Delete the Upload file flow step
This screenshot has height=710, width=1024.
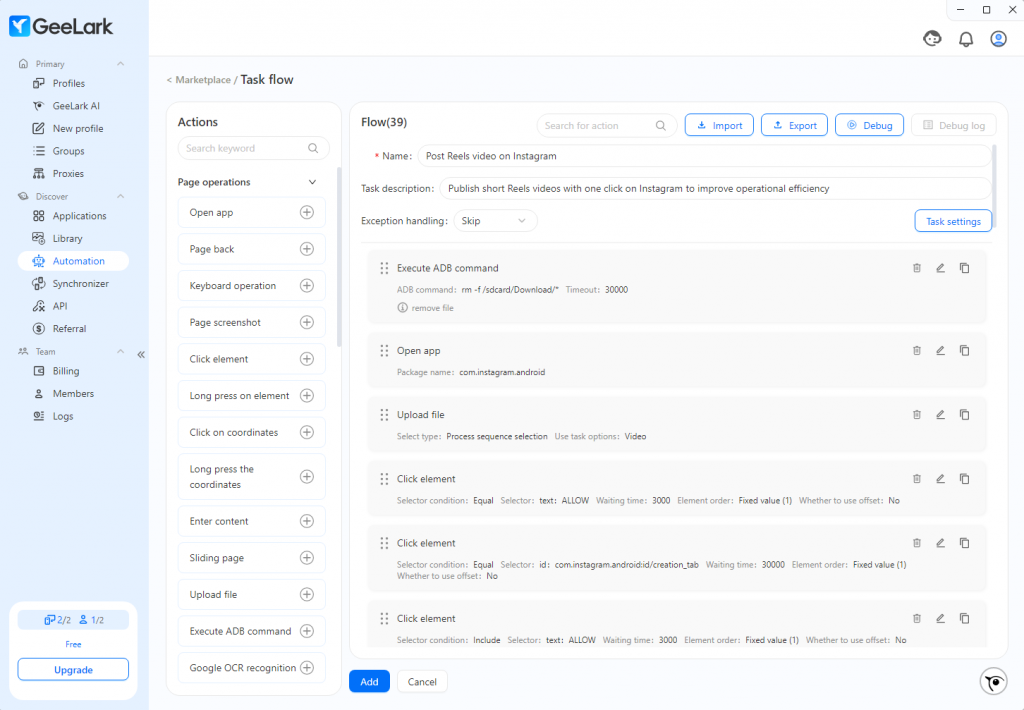tap(917, 414)
